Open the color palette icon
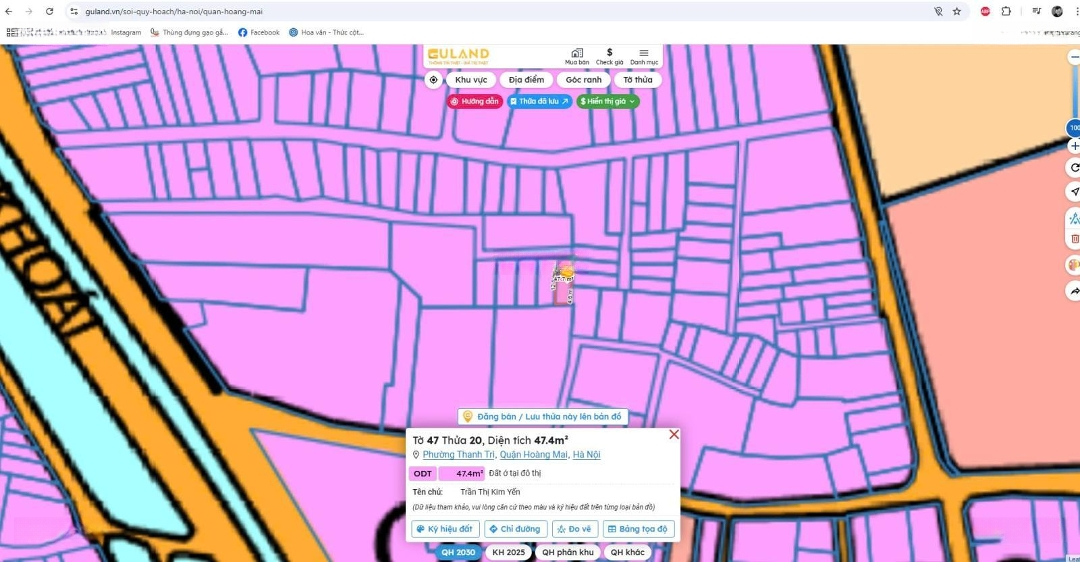1080x562 pixels. 1074,265
